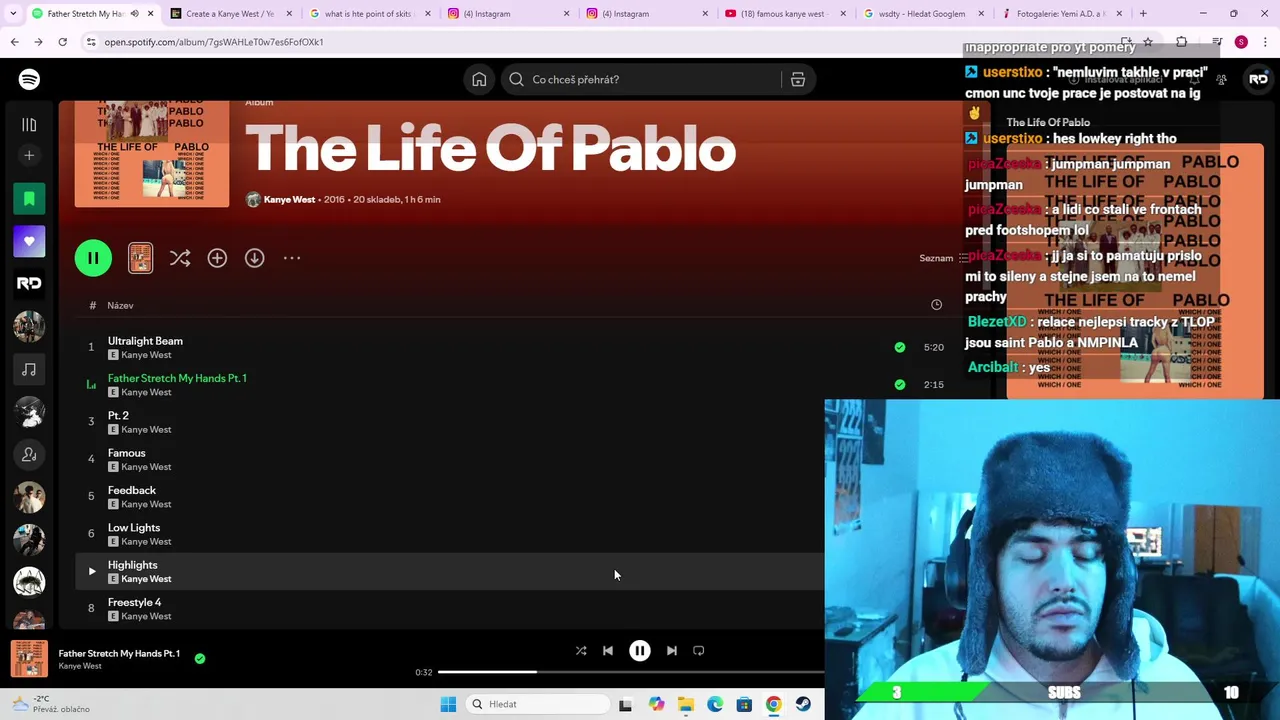Toggle shuffle in player bar

[x=581, y=651]
